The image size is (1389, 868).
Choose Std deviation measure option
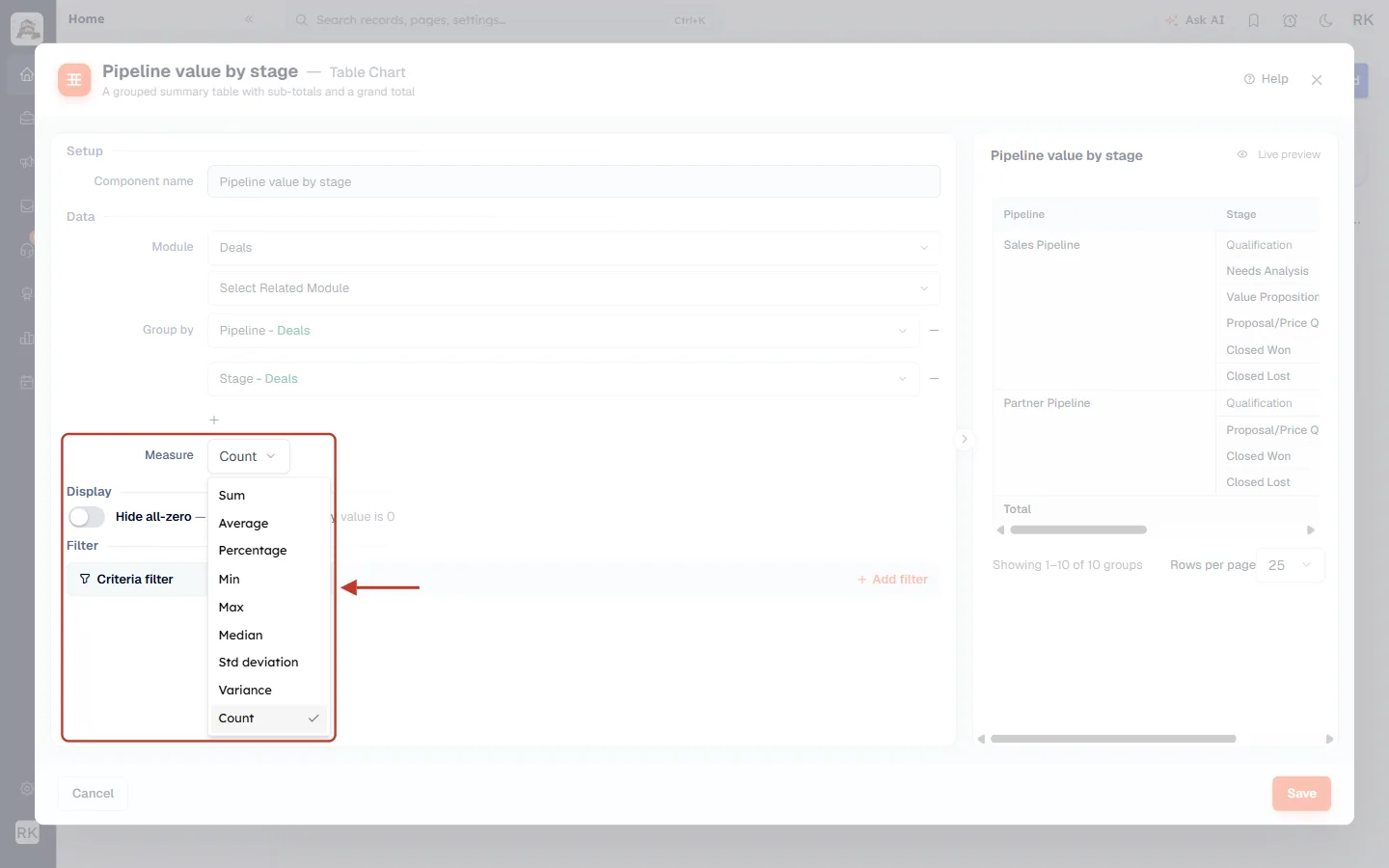click(x=269, y=663)
